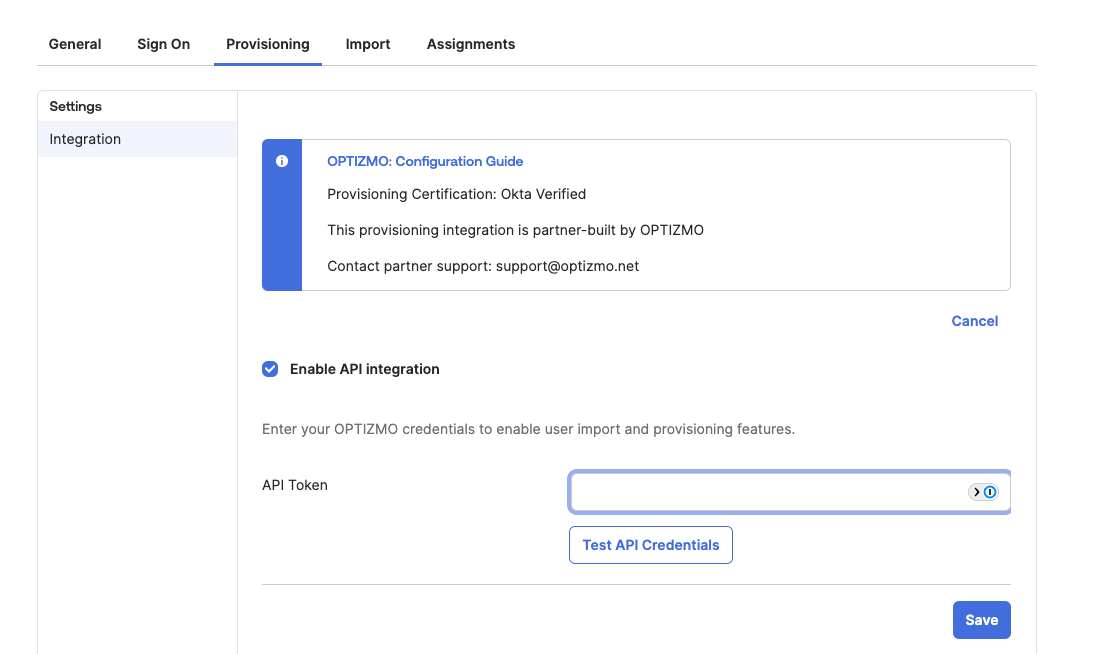1093x654 pixels.
Task: Click the API Token label
Action: click(x=294, y=485)
